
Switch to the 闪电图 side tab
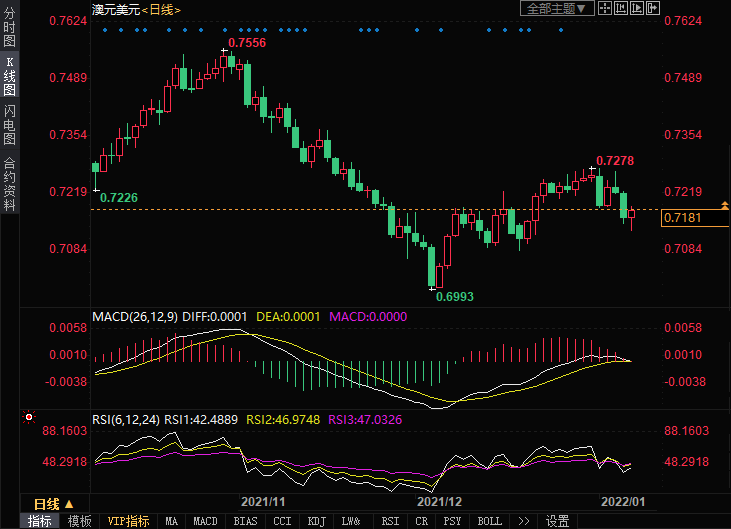point(9,125)
